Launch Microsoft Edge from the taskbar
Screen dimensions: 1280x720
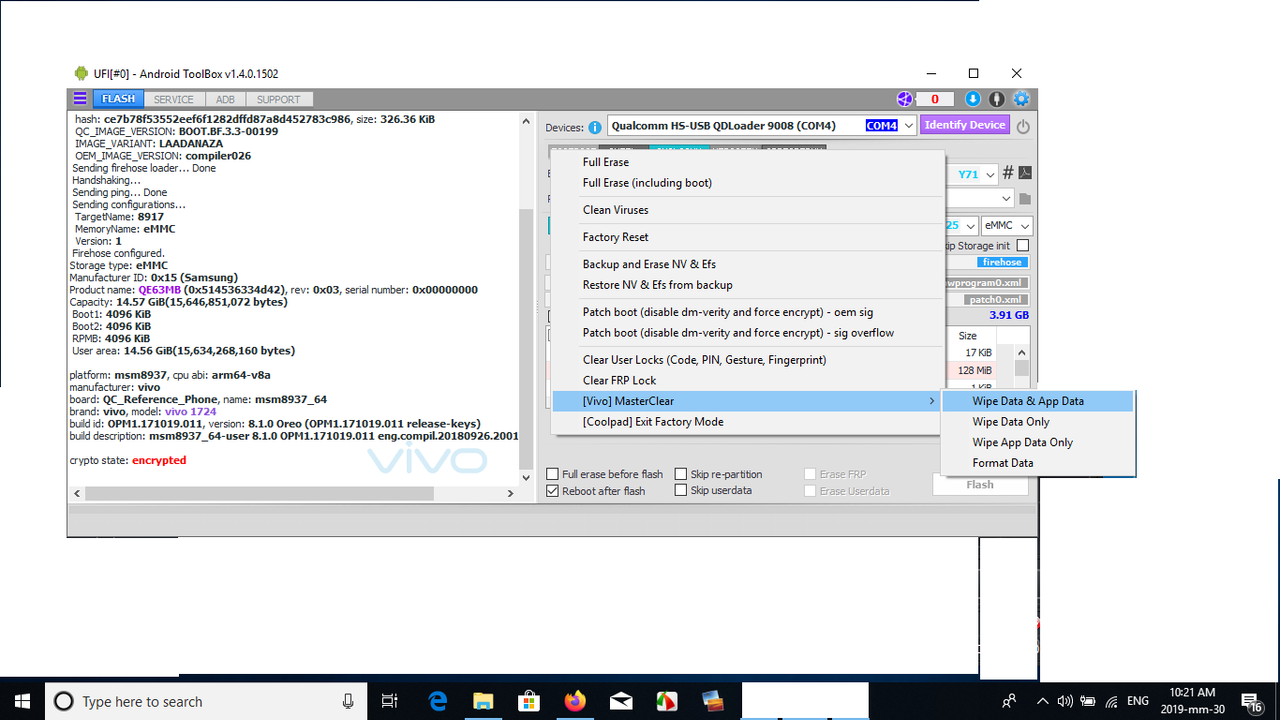[x=438, y=701]
